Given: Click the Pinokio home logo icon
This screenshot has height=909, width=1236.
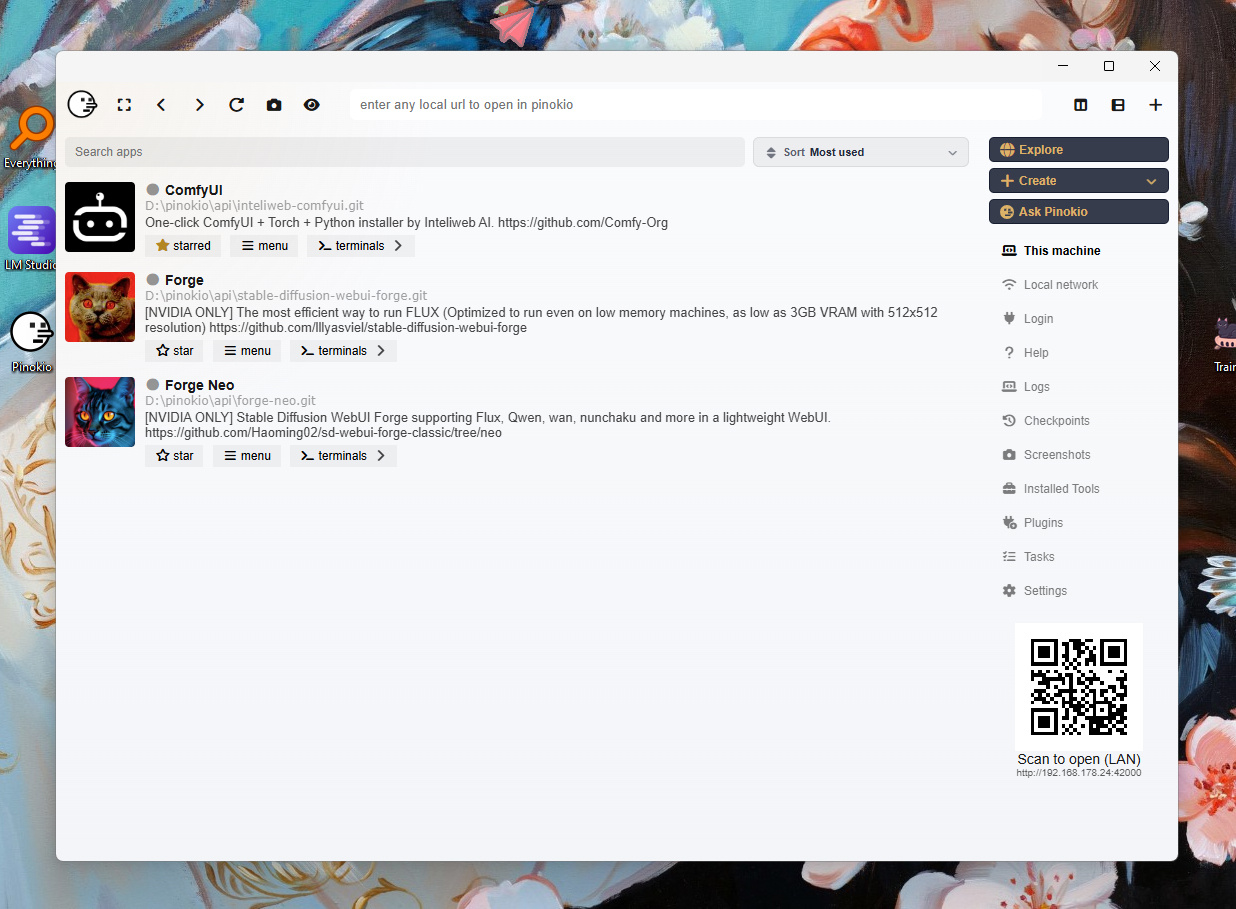Looking at the screenshot, I should 82,104.
